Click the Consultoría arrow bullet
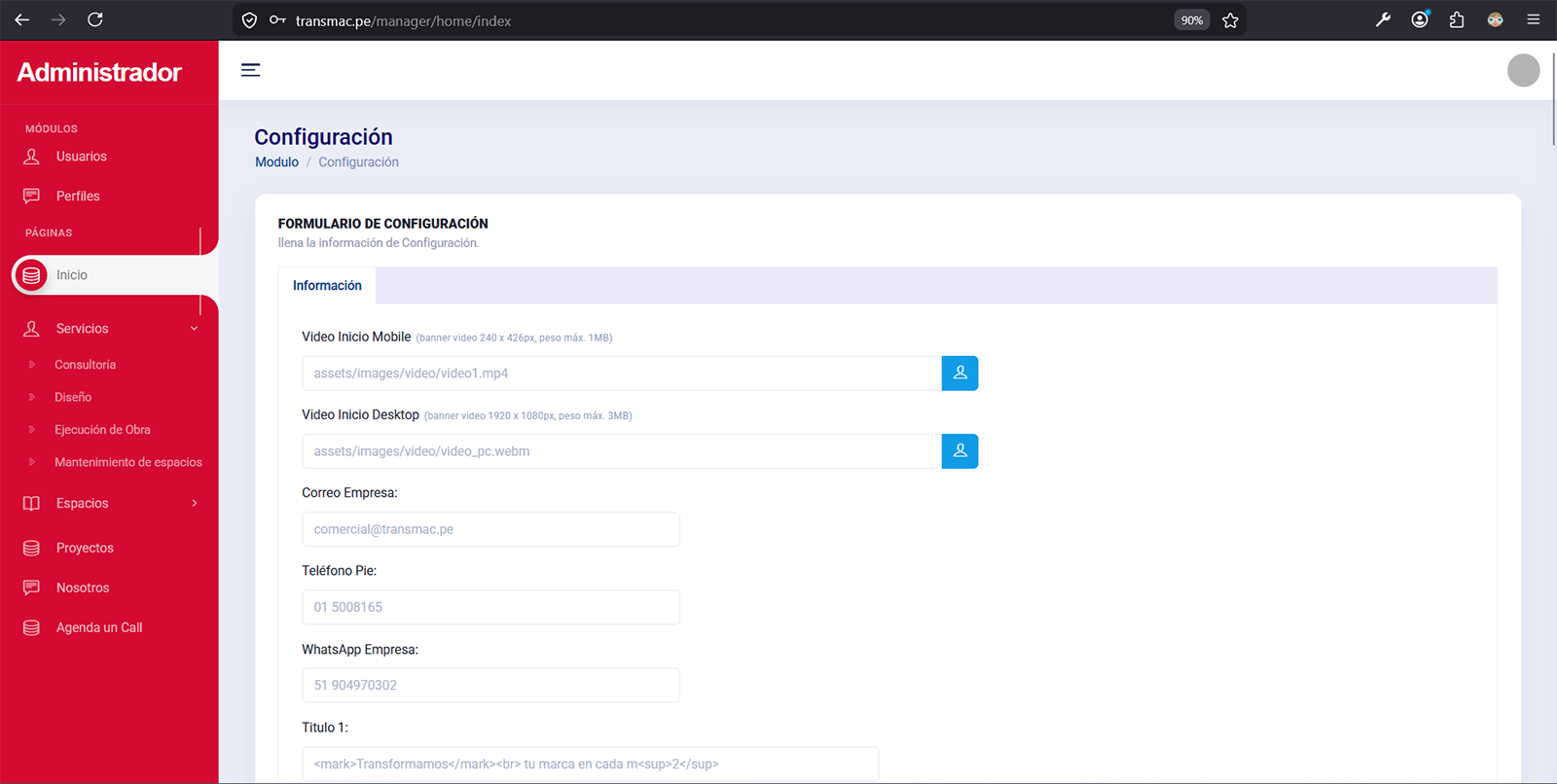This screenshot has height=784, width=1557. point(32,365)
